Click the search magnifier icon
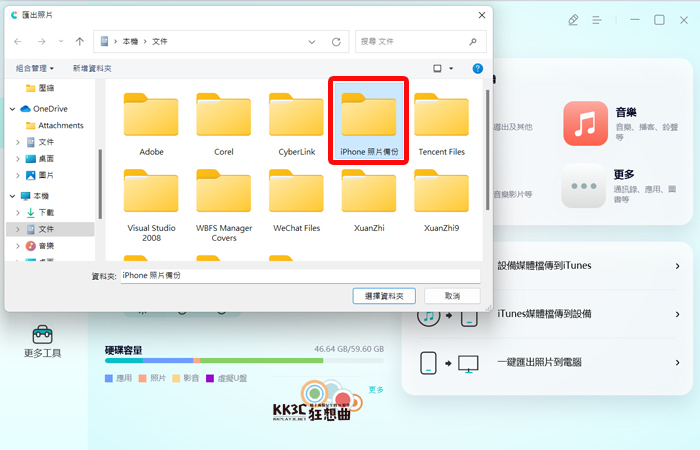 coord(473,42)
